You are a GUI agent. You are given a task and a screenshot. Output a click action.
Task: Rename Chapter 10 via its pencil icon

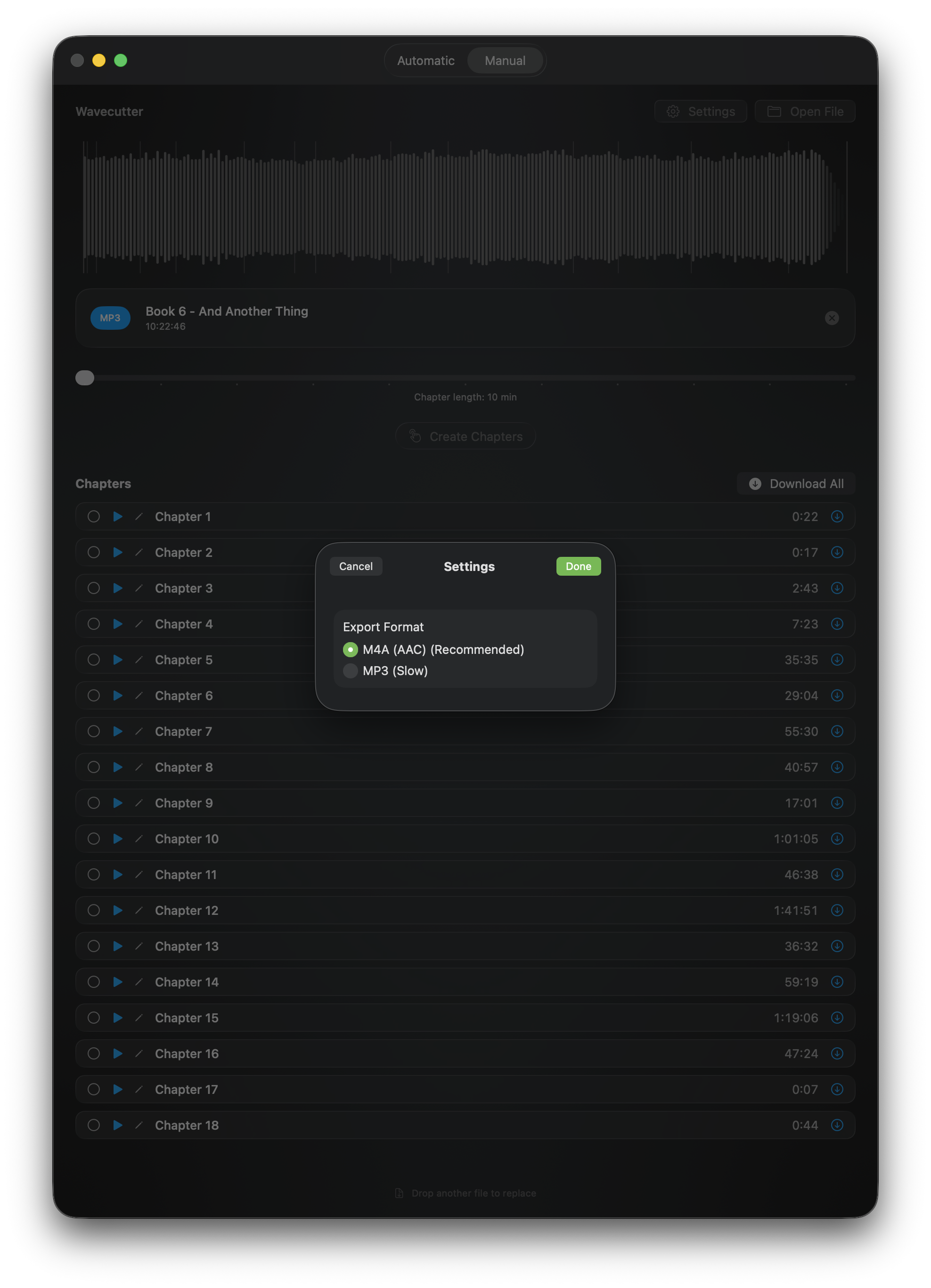140,838
